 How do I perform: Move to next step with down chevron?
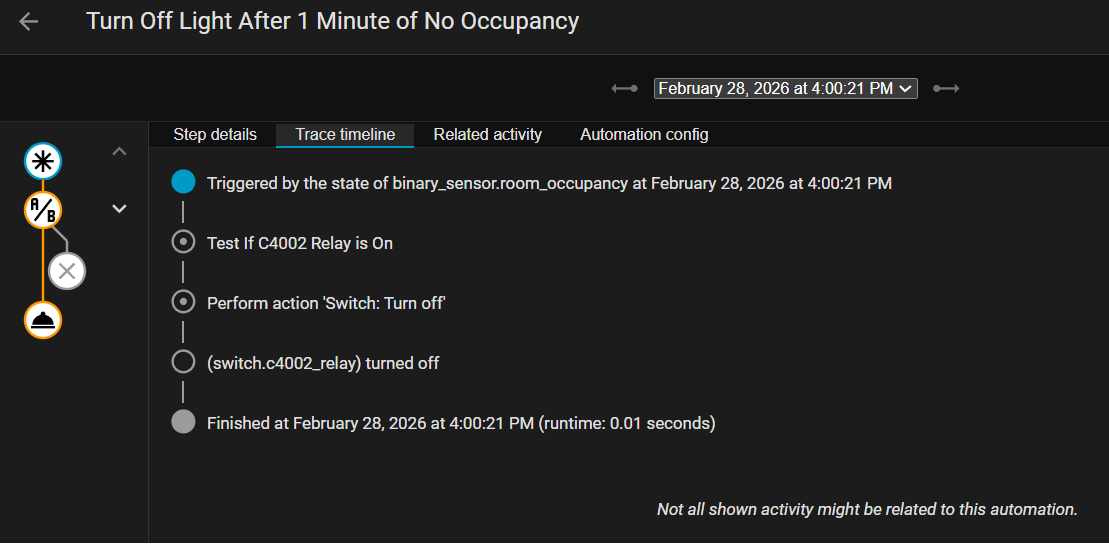coord(119,209)
